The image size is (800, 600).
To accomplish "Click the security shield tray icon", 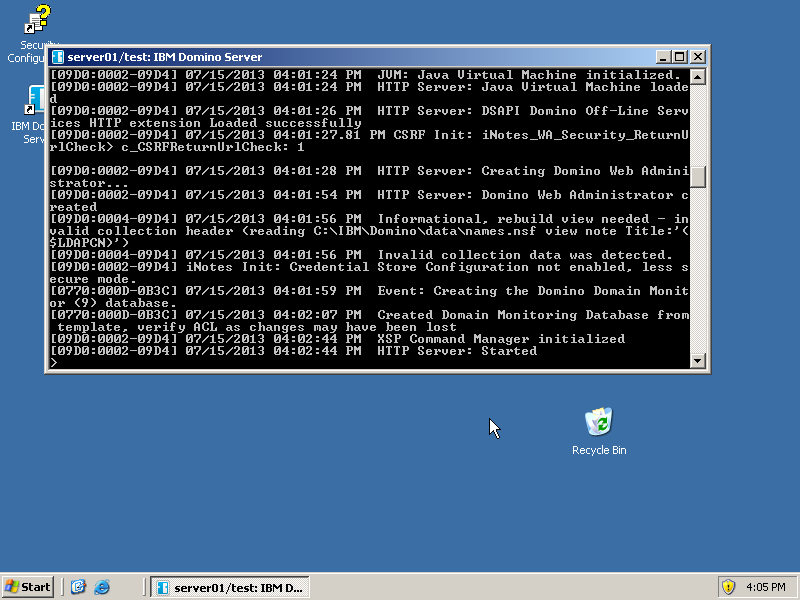I will (x=728, y=587).
